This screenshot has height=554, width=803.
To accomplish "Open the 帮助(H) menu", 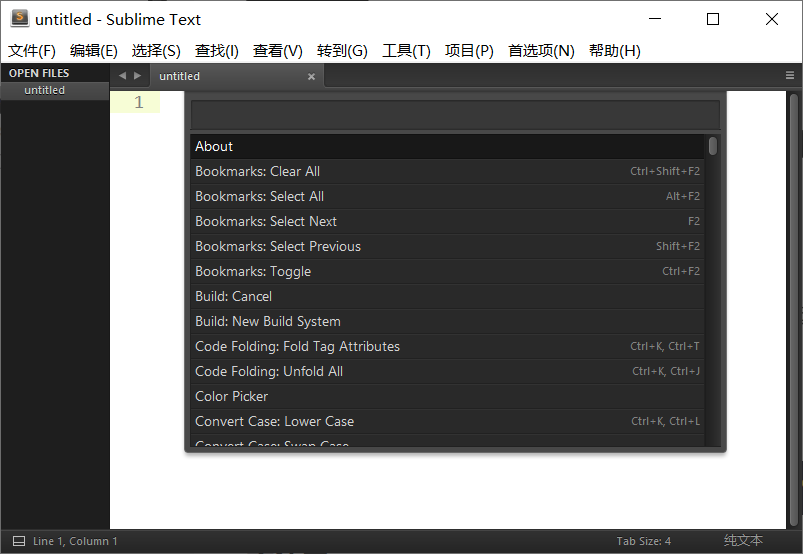I will point(615,51).
